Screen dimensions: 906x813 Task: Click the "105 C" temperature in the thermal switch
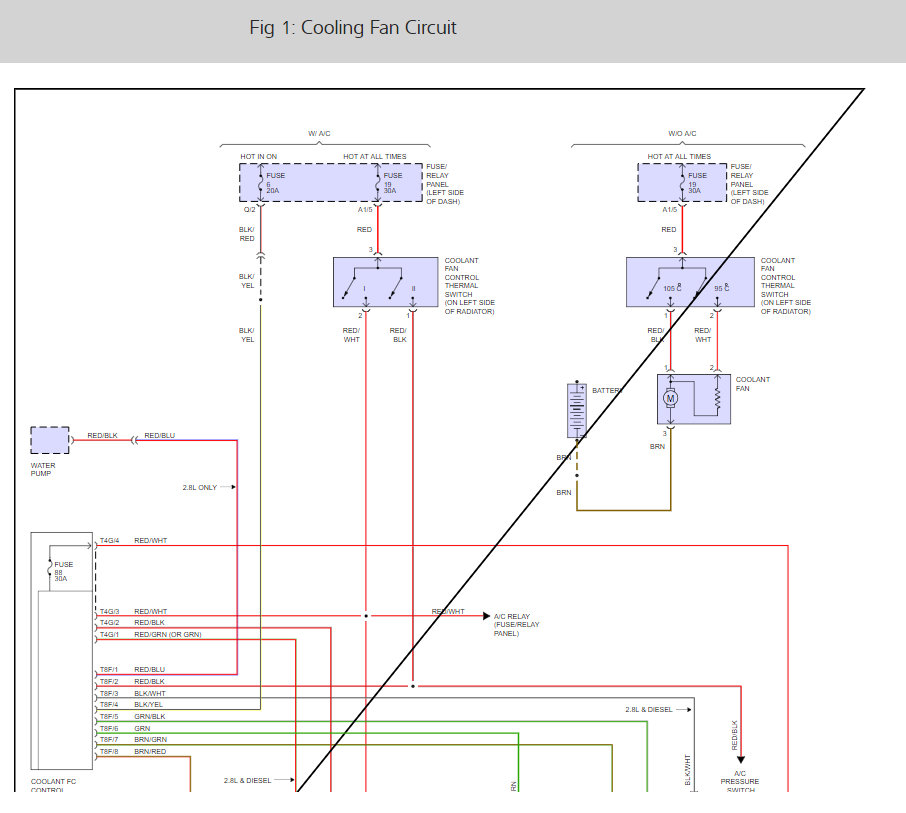[672, 288]
